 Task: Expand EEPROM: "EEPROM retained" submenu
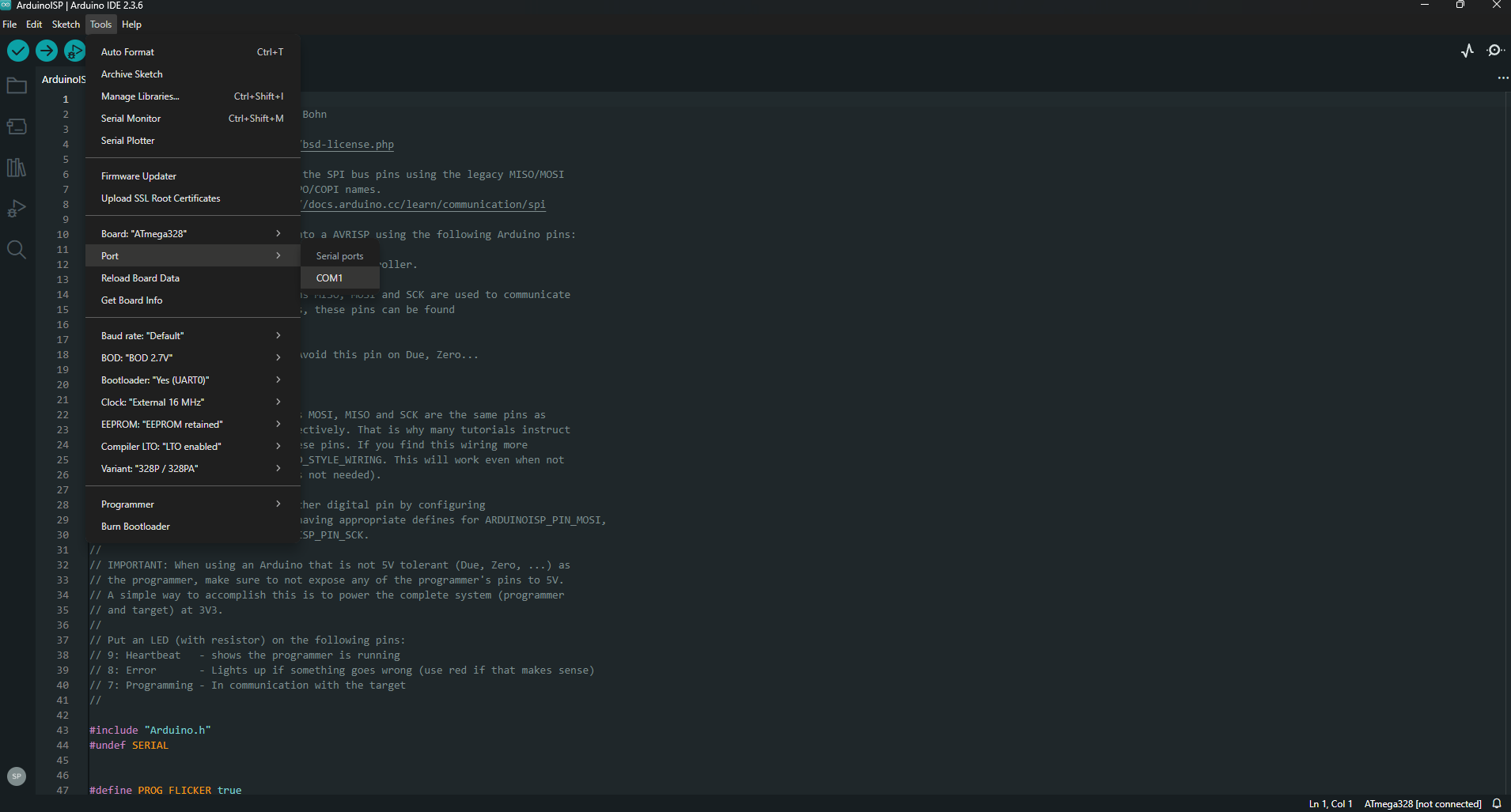pos(192,425)
